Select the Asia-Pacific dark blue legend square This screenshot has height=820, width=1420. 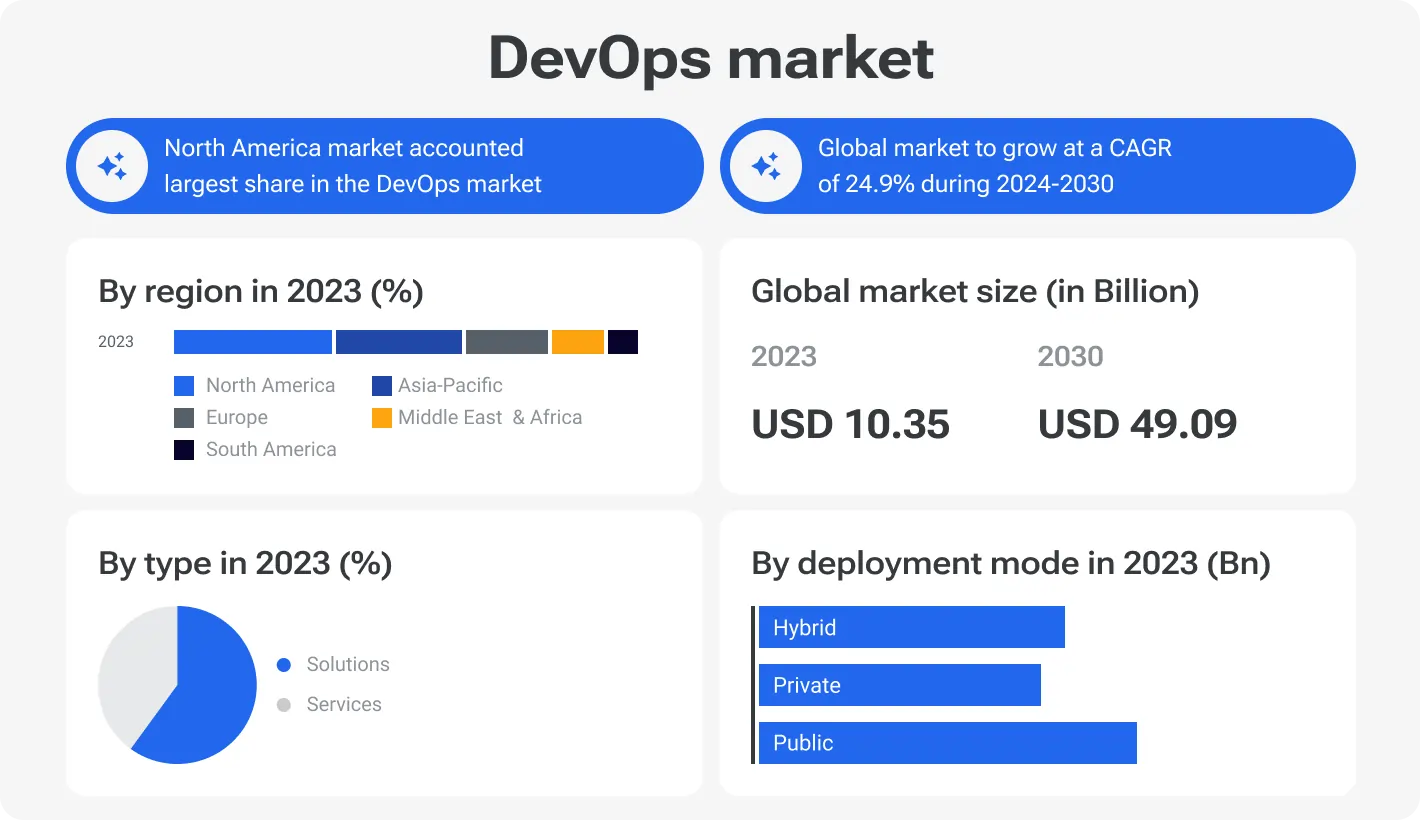pos(381,385)
